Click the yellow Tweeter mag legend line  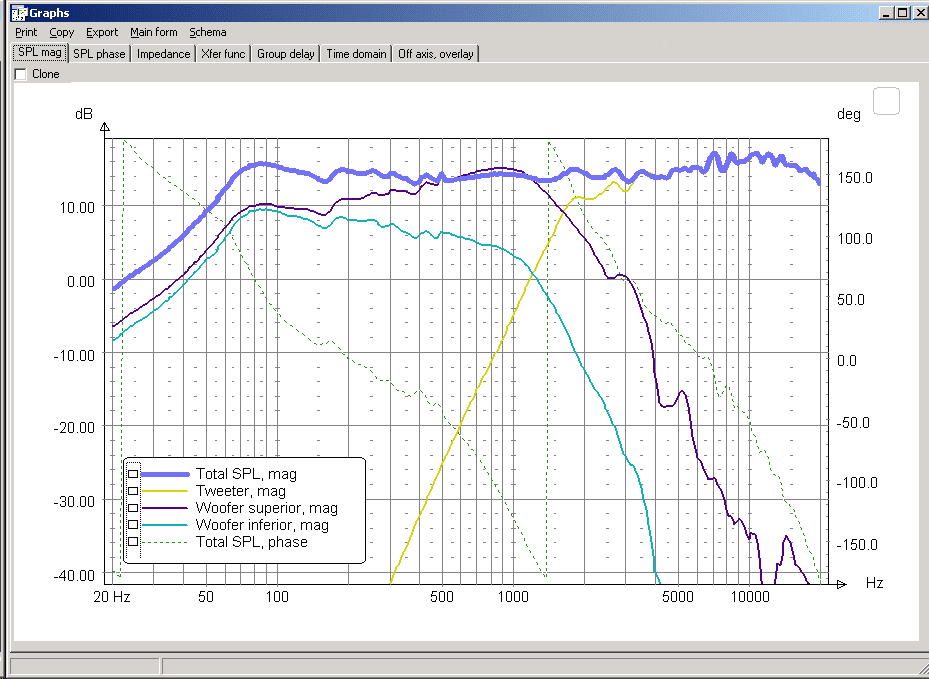click(165, 491)
